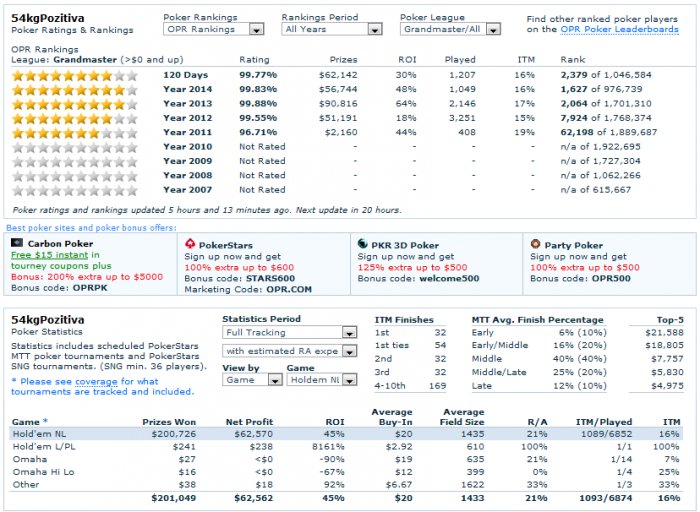Open the Poker Rankings OPR Rankings dropdown
Image resolution: width=700 pixels, height=512 pixels.
pos(213,29)
